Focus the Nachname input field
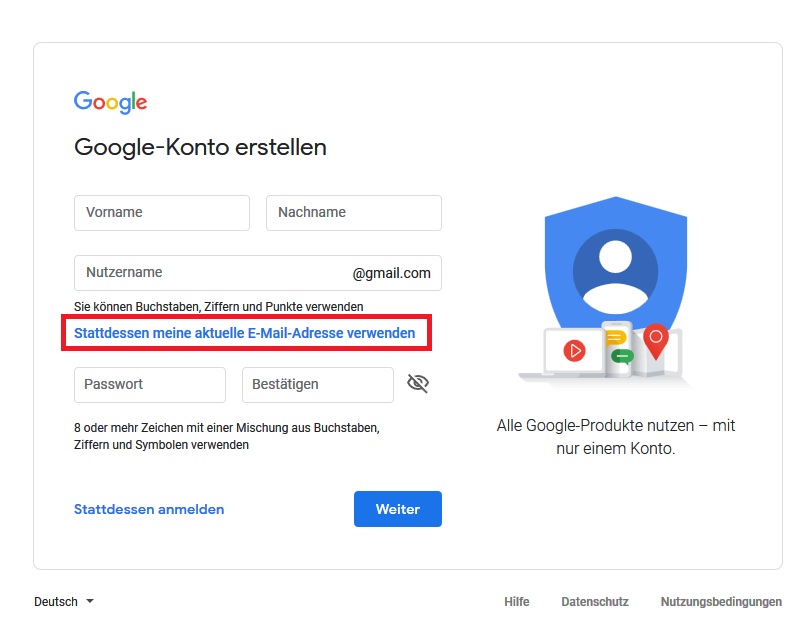 [354, 213]
